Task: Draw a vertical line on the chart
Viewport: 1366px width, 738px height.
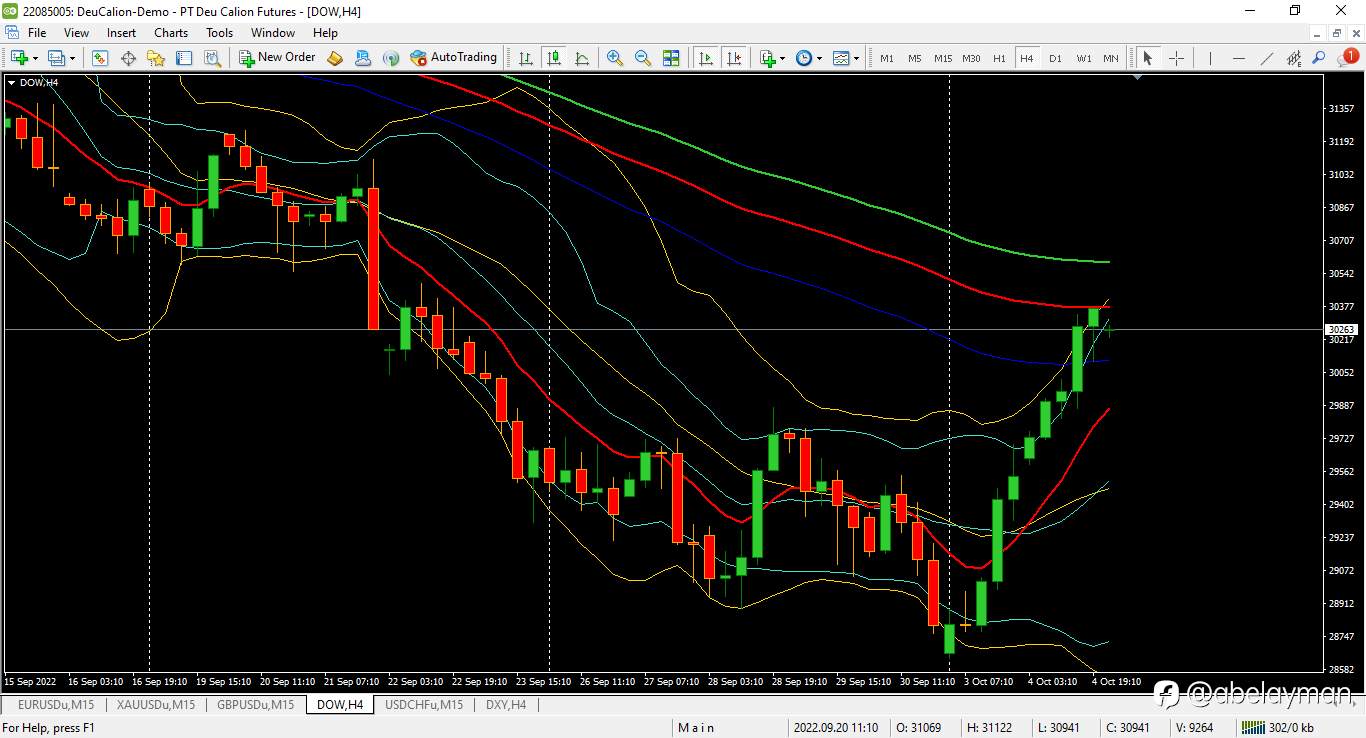Action: pos(1210,58)
